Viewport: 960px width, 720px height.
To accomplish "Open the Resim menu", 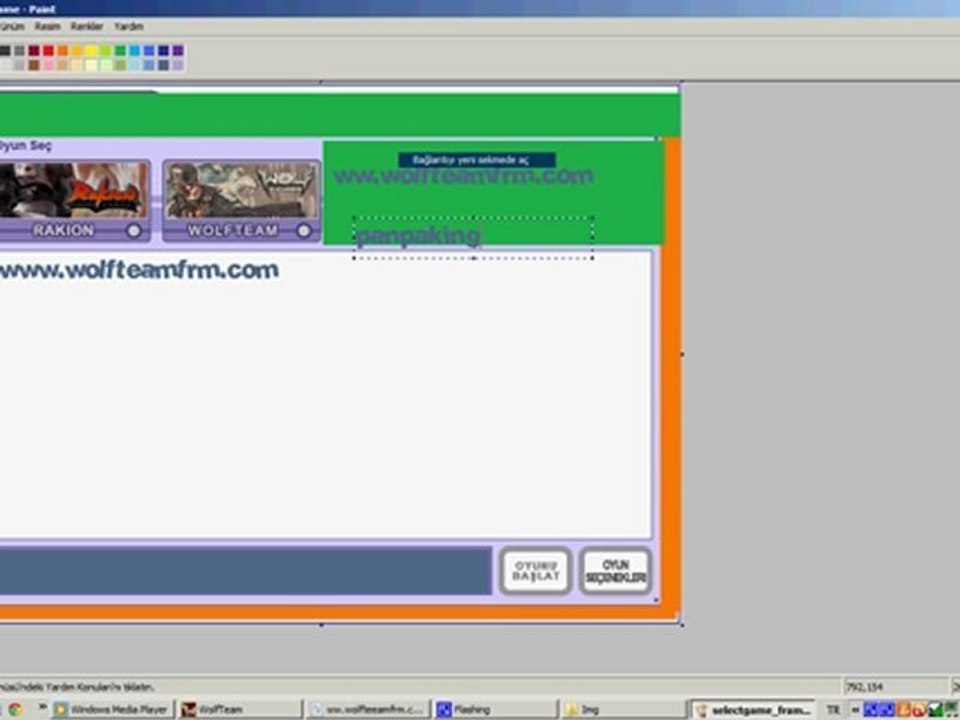I will click(x=47, y=26).
